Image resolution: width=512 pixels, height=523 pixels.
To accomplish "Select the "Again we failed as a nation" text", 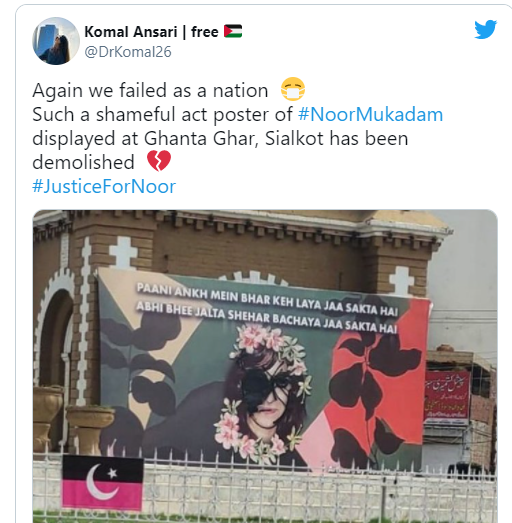I will [x=150, y=90].
